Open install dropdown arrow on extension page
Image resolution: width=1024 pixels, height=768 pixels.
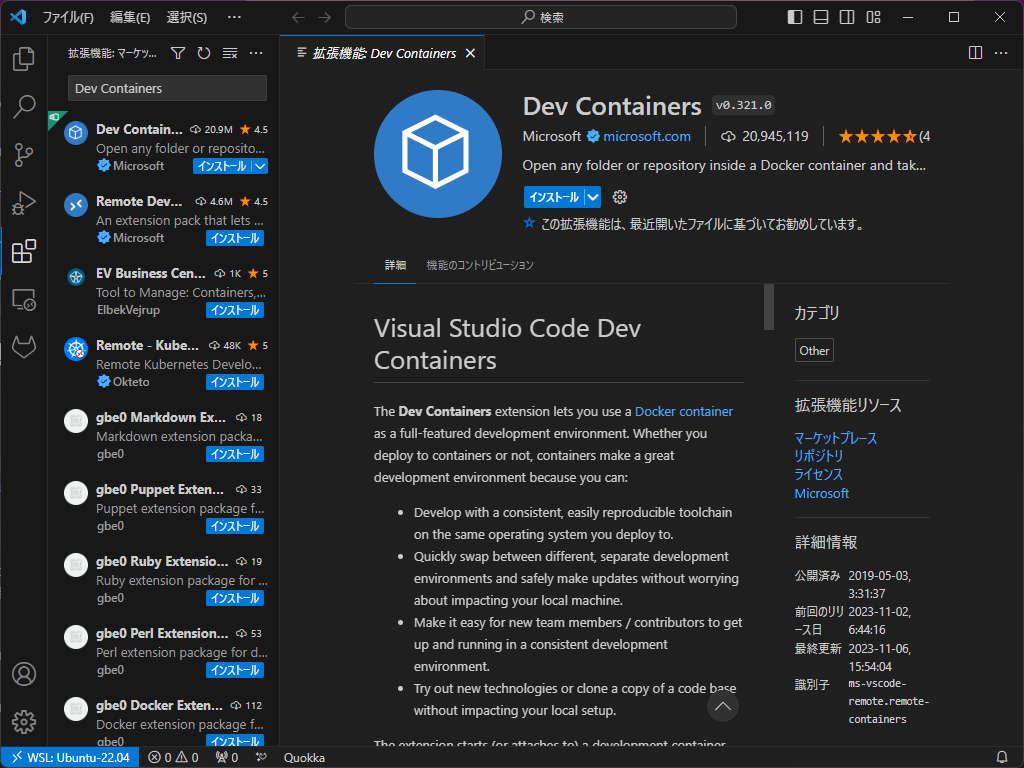click(x=592, y=197)
